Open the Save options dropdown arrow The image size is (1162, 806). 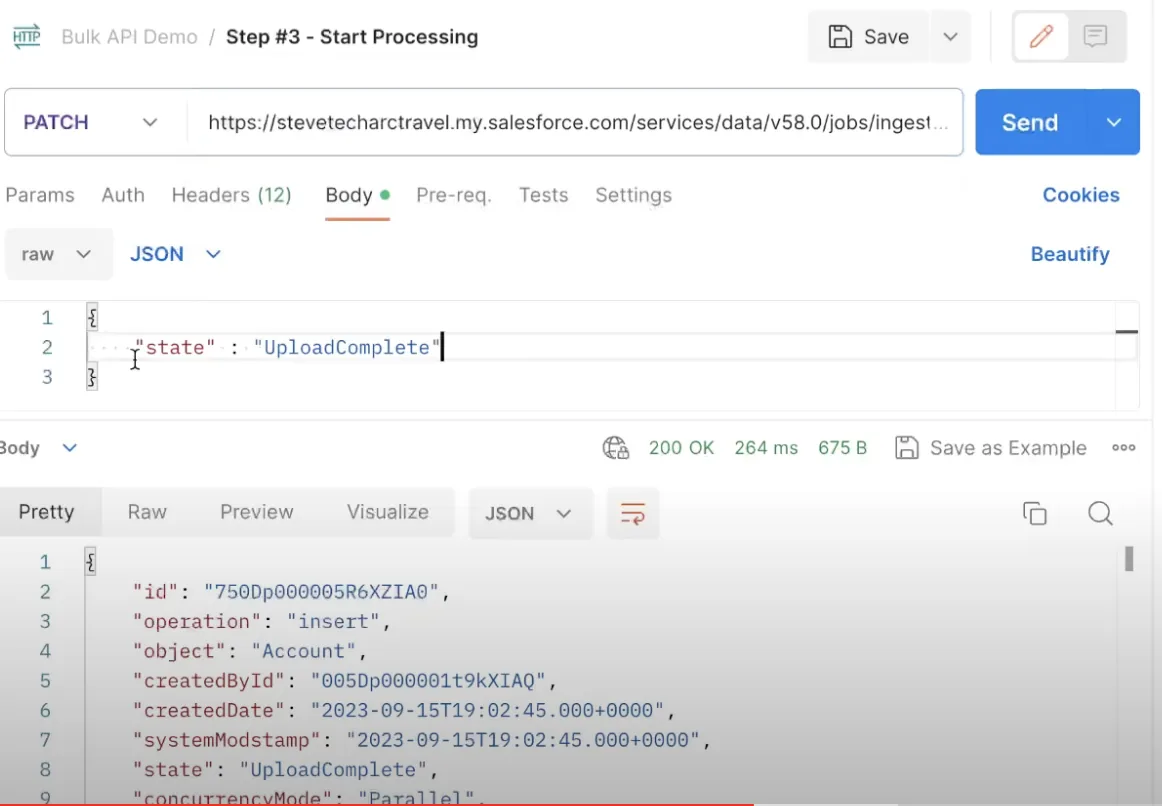[950, 36]
